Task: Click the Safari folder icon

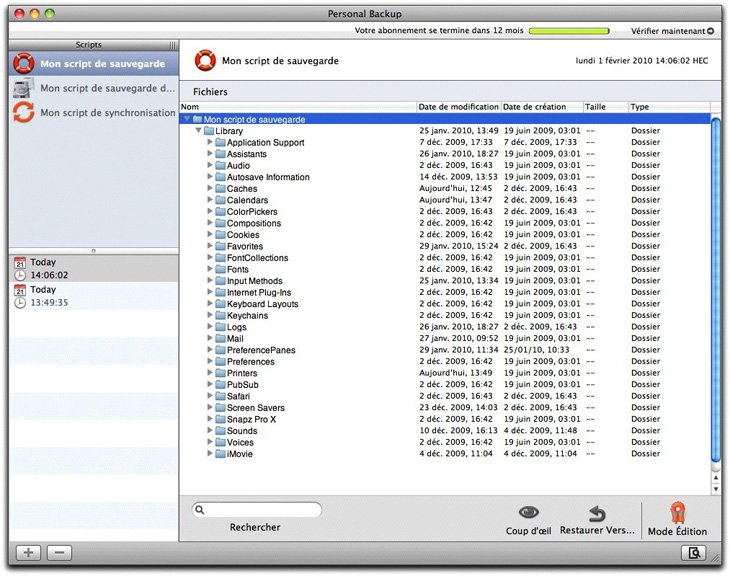Action: tap(221, 396)
